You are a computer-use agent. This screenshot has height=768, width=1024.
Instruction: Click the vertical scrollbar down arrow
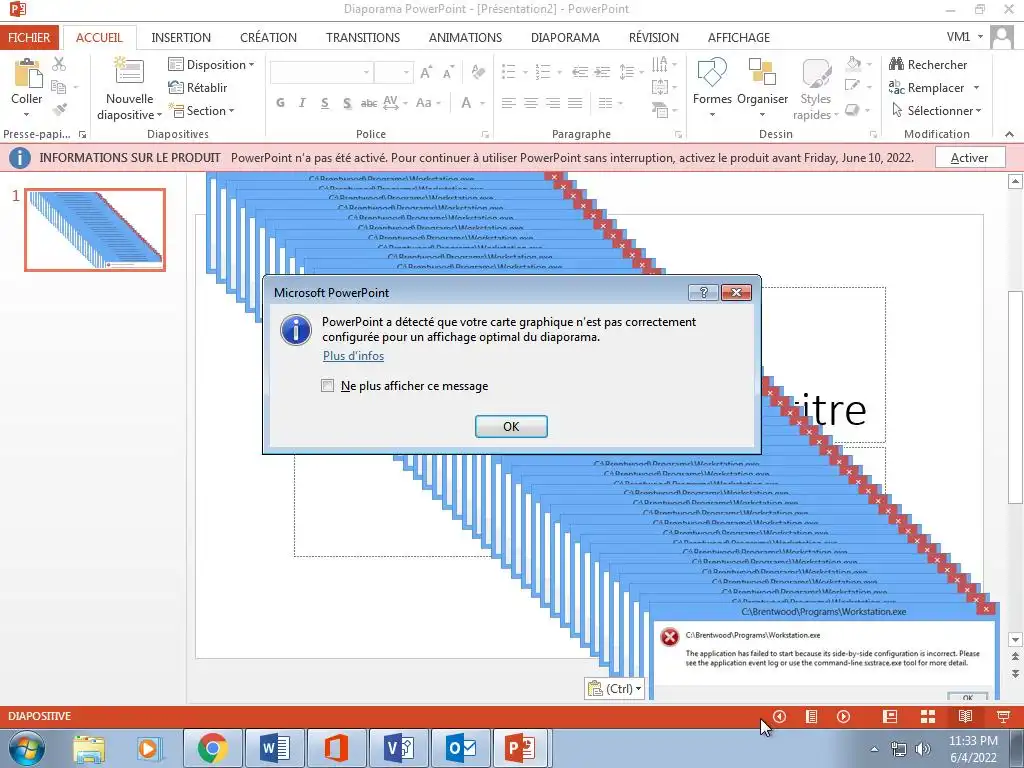1015,639
